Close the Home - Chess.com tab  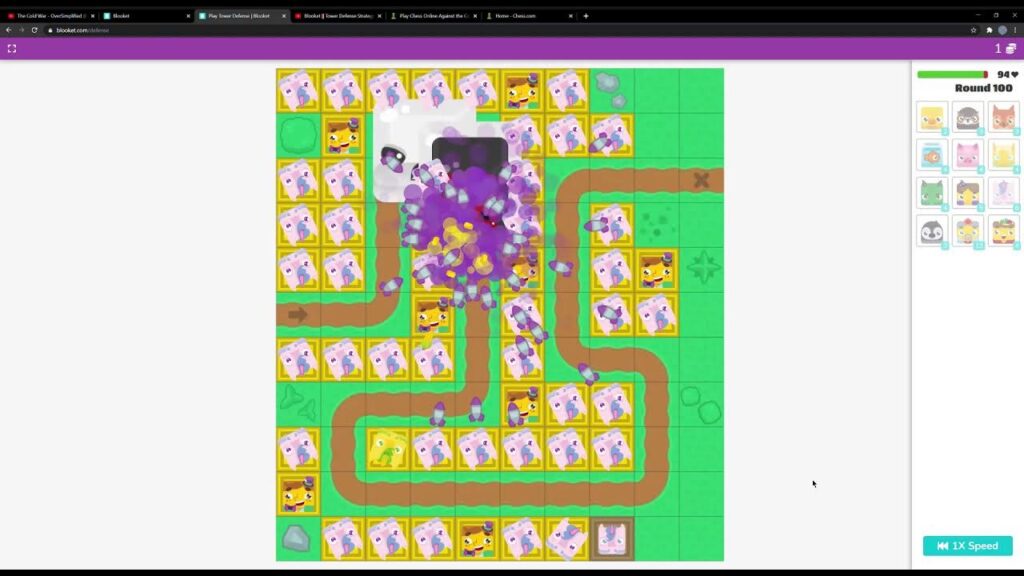[570, 16]
